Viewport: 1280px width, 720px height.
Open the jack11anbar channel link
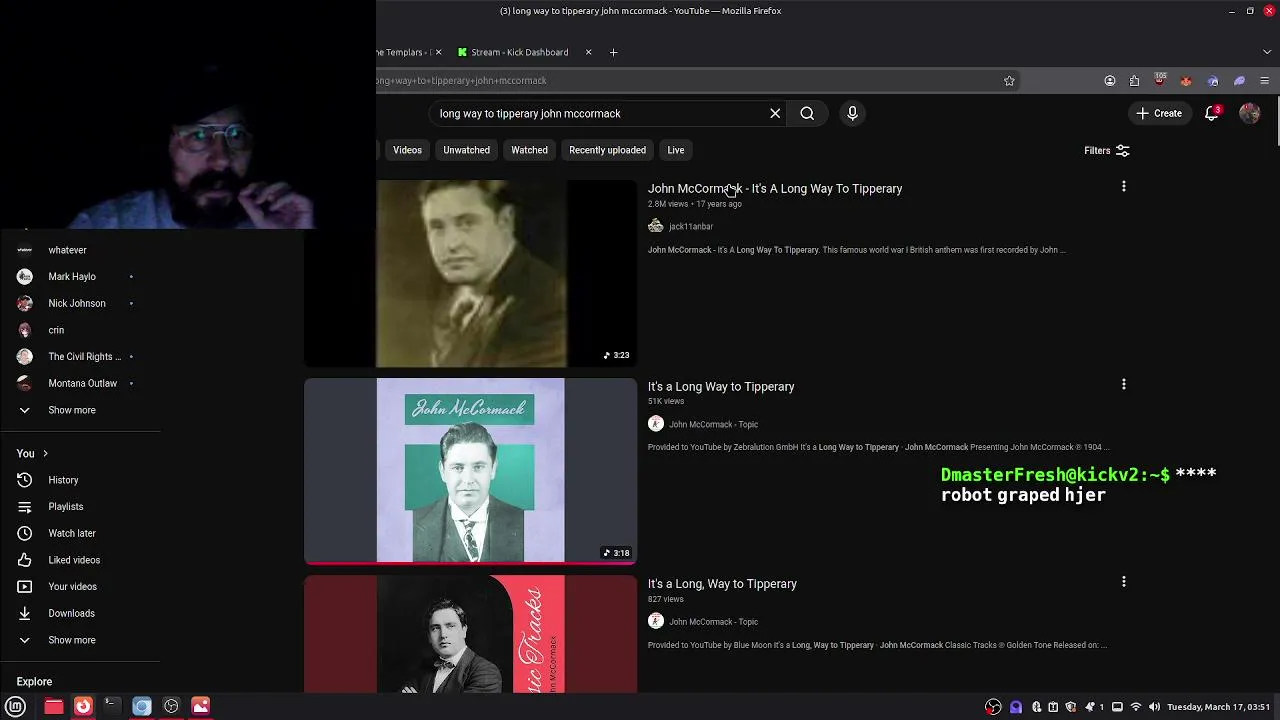point(690,226)
